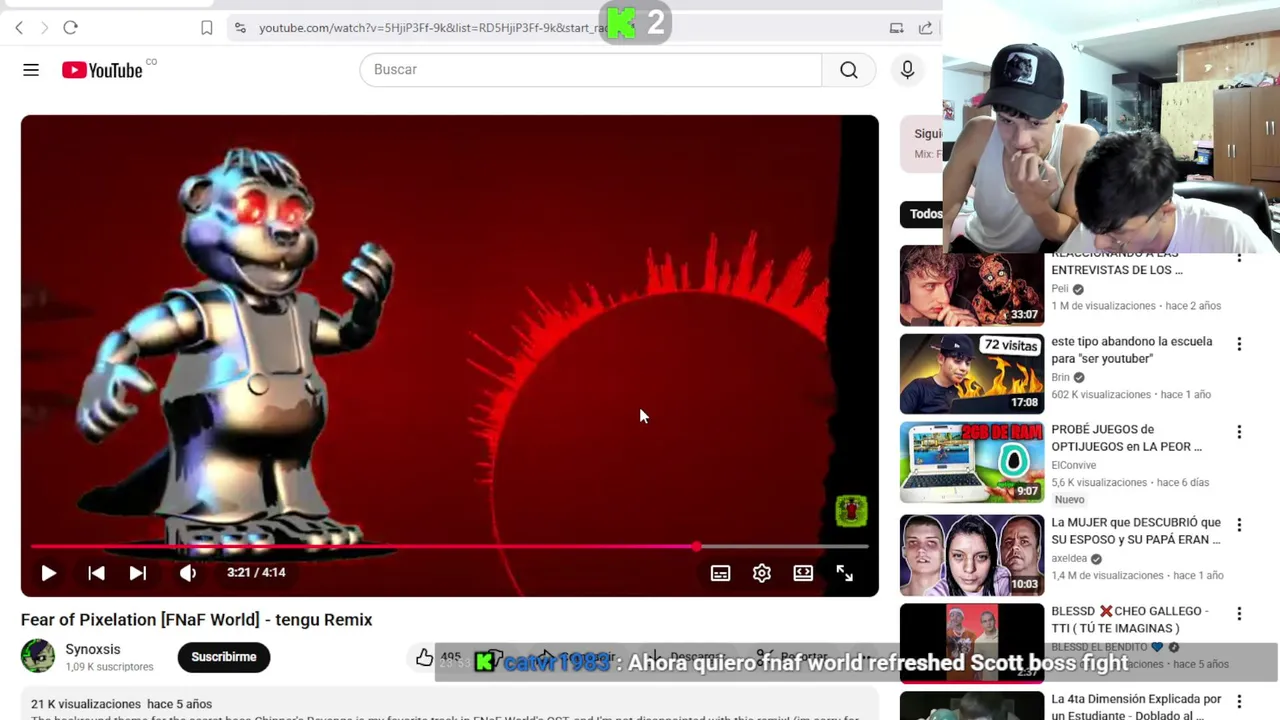Click the browser forward arrow
Screen dimensions: 1280x720
click(x=44, y=28)
